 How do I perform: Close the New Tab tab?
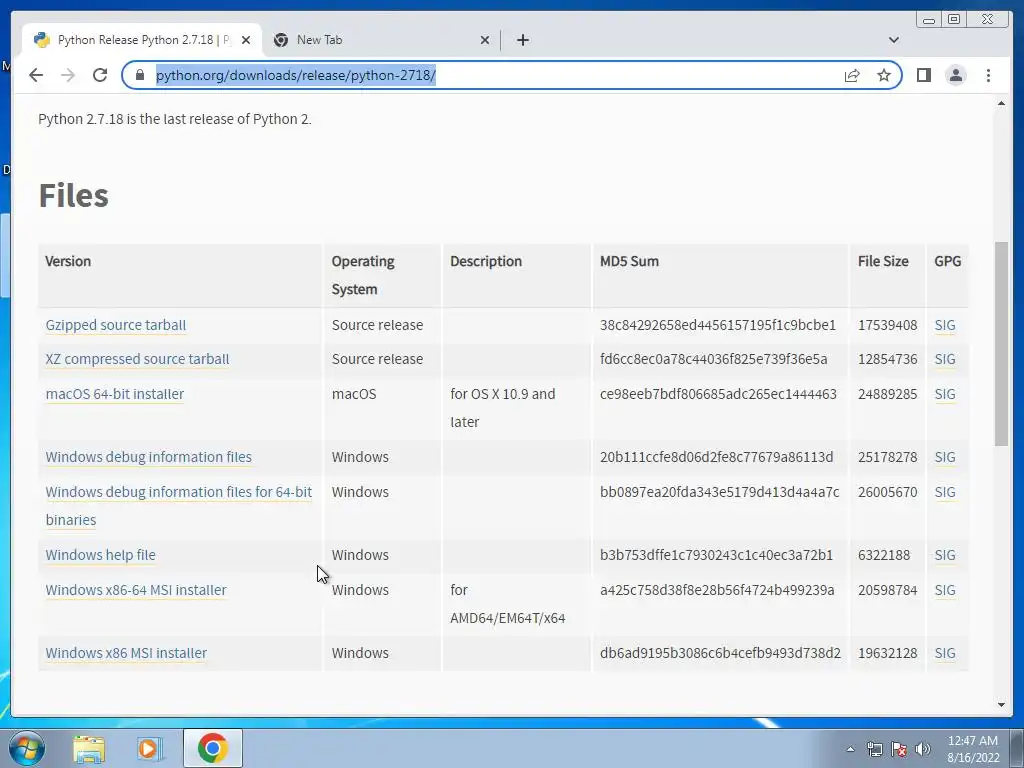(485, 40)
